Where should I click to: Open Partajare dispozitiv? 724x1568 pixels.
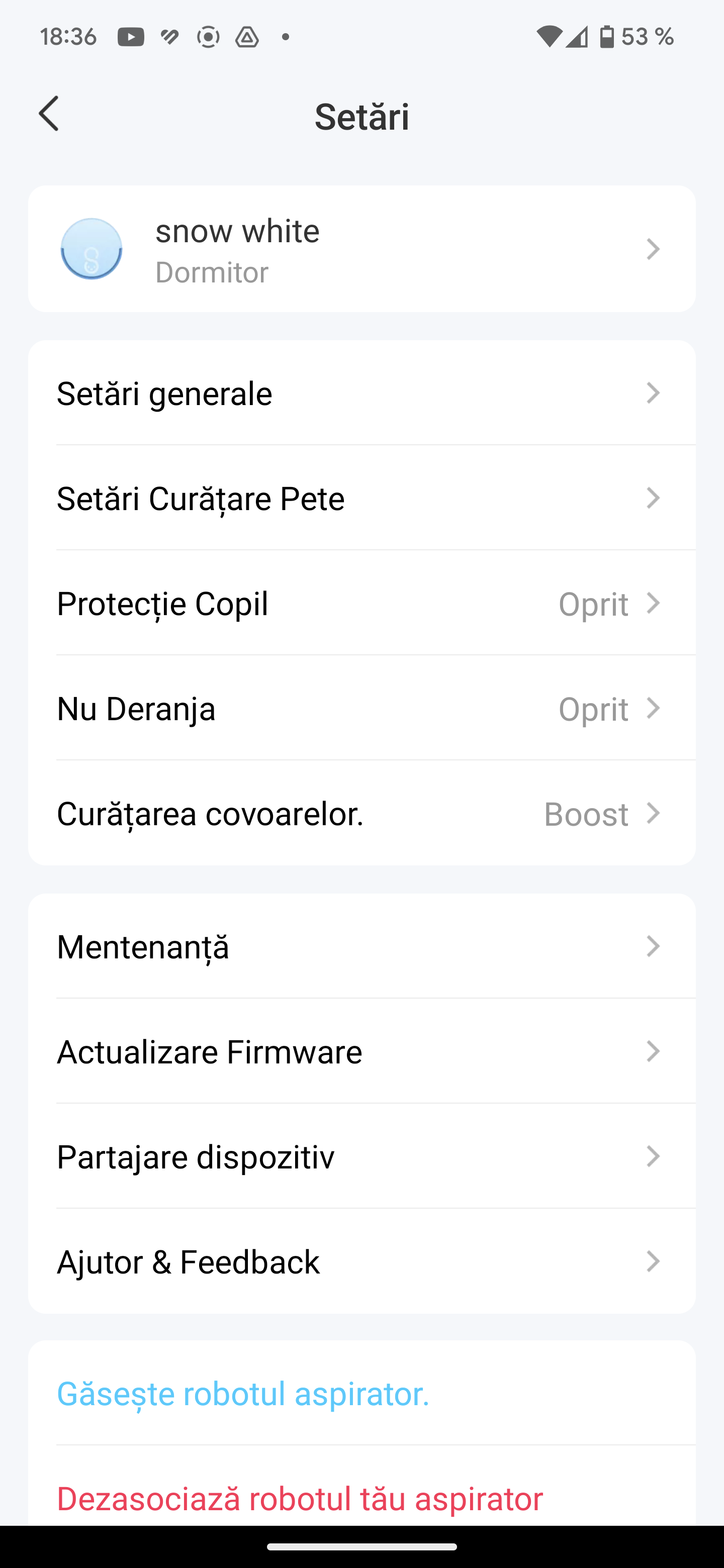(361, 1156)
